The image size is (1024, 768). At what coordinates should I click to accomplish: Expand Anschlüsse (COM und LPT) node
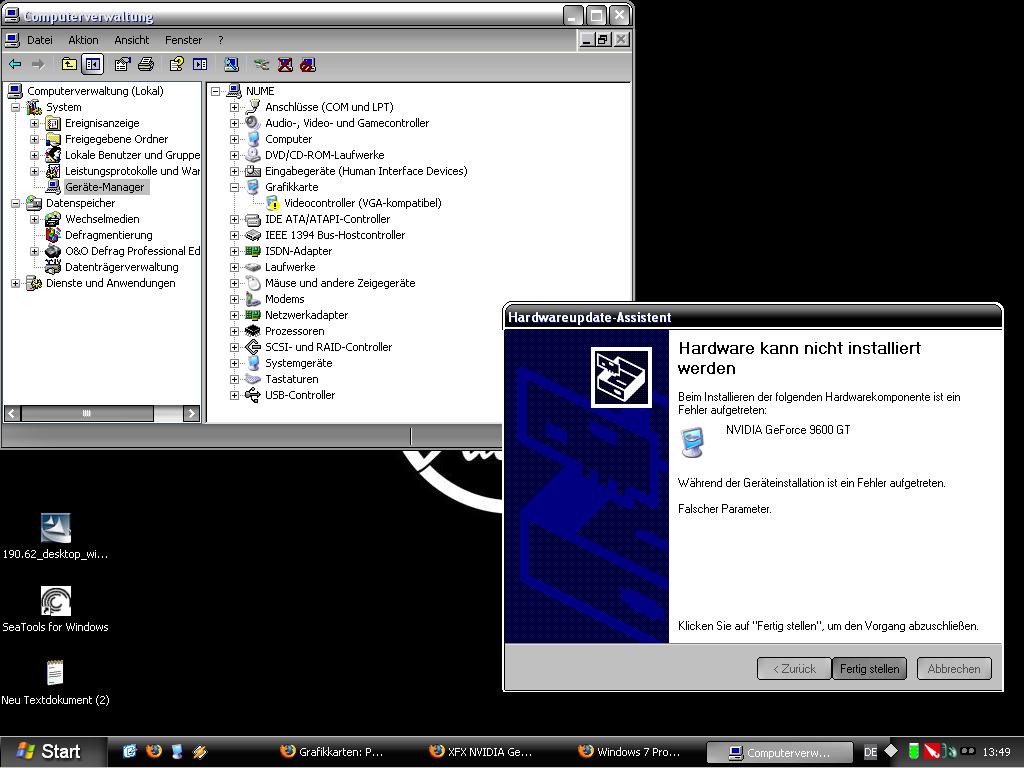pyautogui.click(x=234, y=107)
